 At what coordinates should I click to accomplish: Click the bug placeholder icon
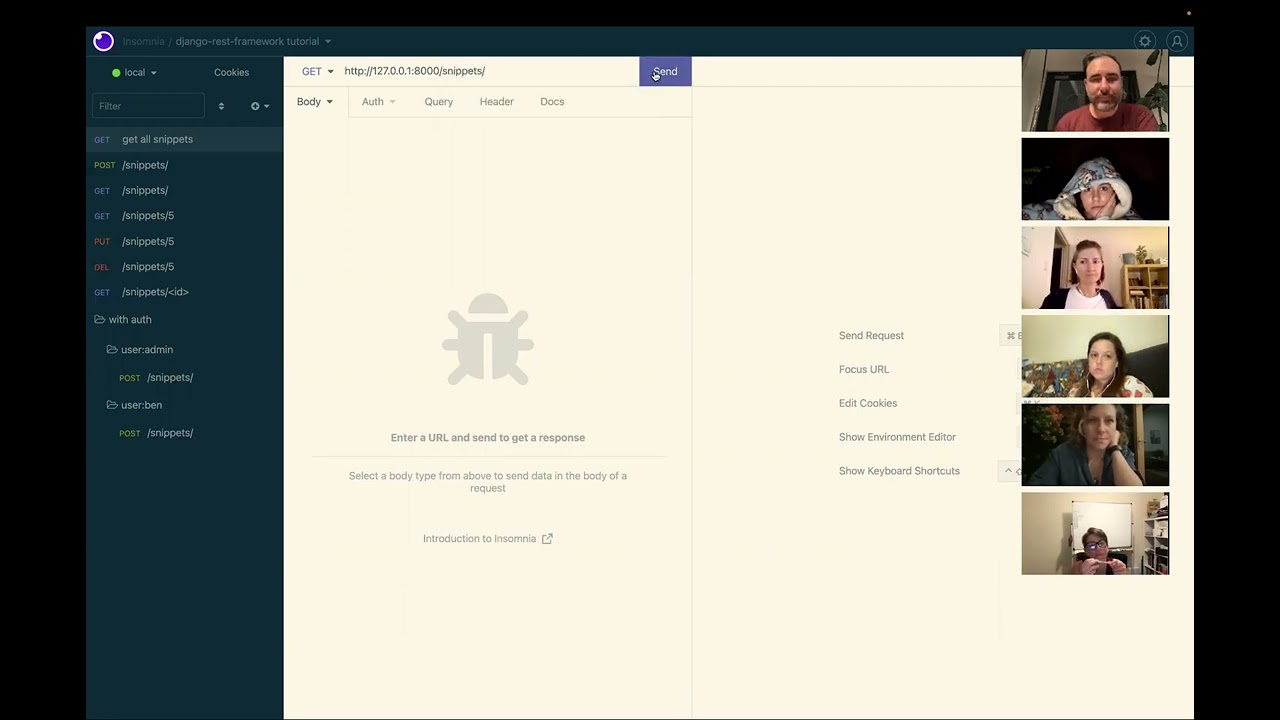click(488, 339)
